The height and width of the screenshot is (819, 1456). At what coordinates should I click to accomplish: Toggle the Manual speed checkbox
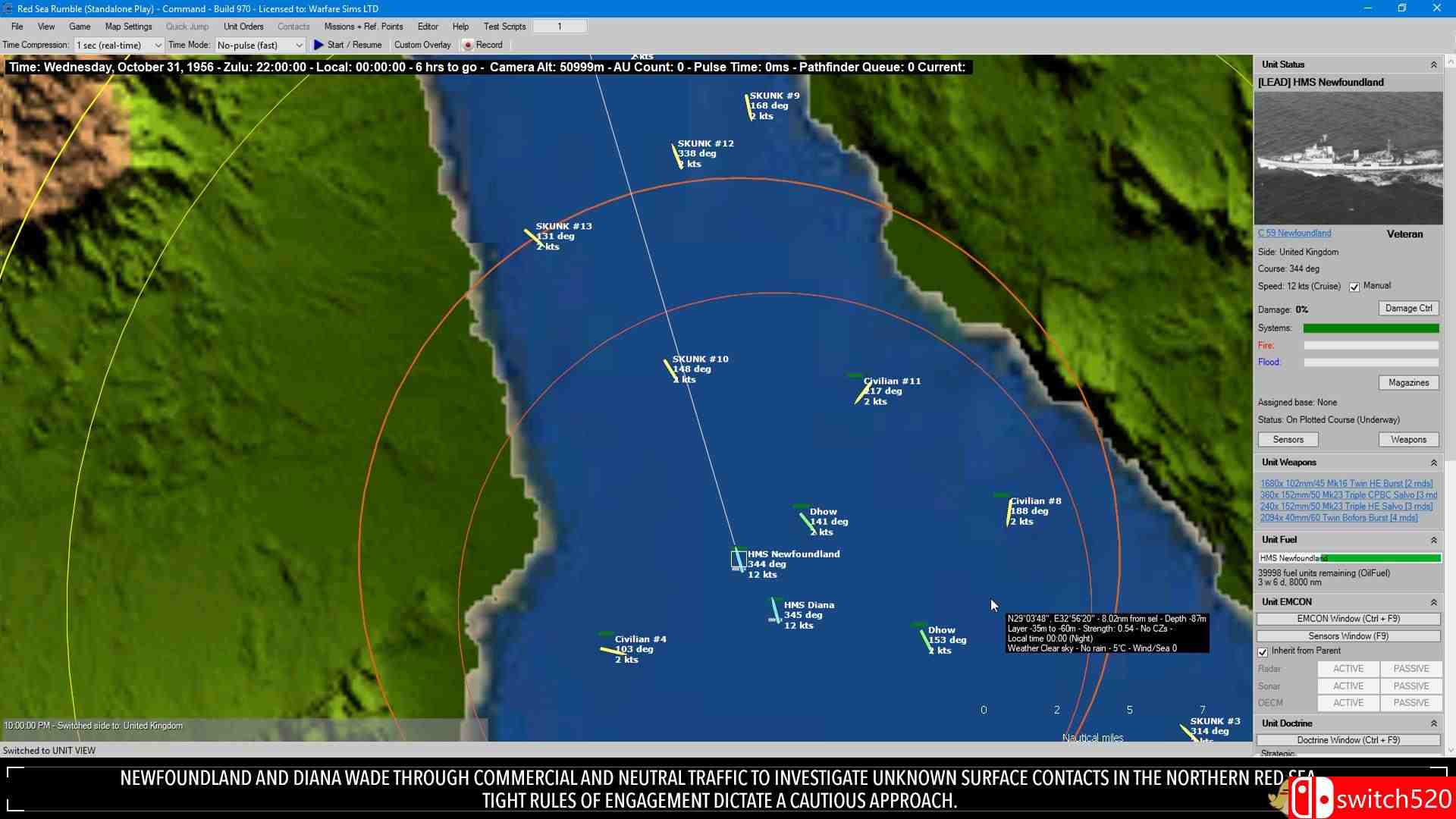(x=1354, y=287)
